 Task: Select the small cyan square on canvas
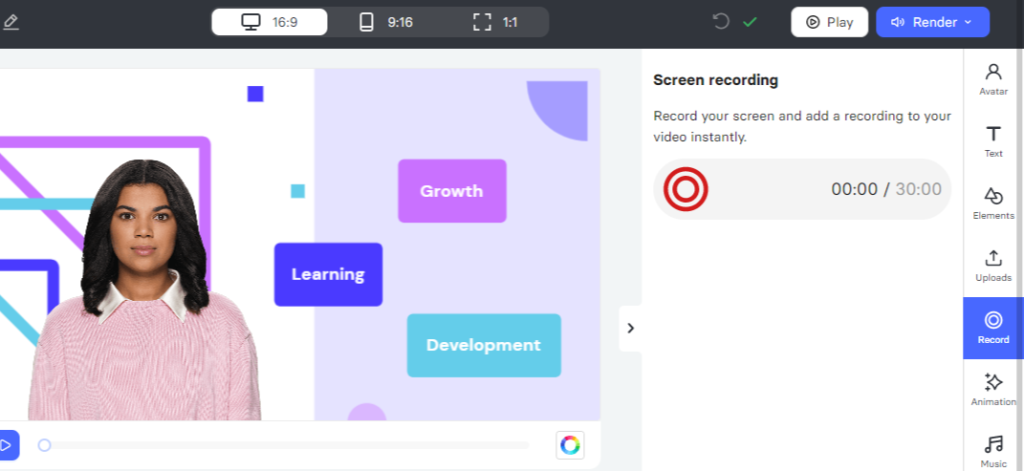(x=298, y=191)
